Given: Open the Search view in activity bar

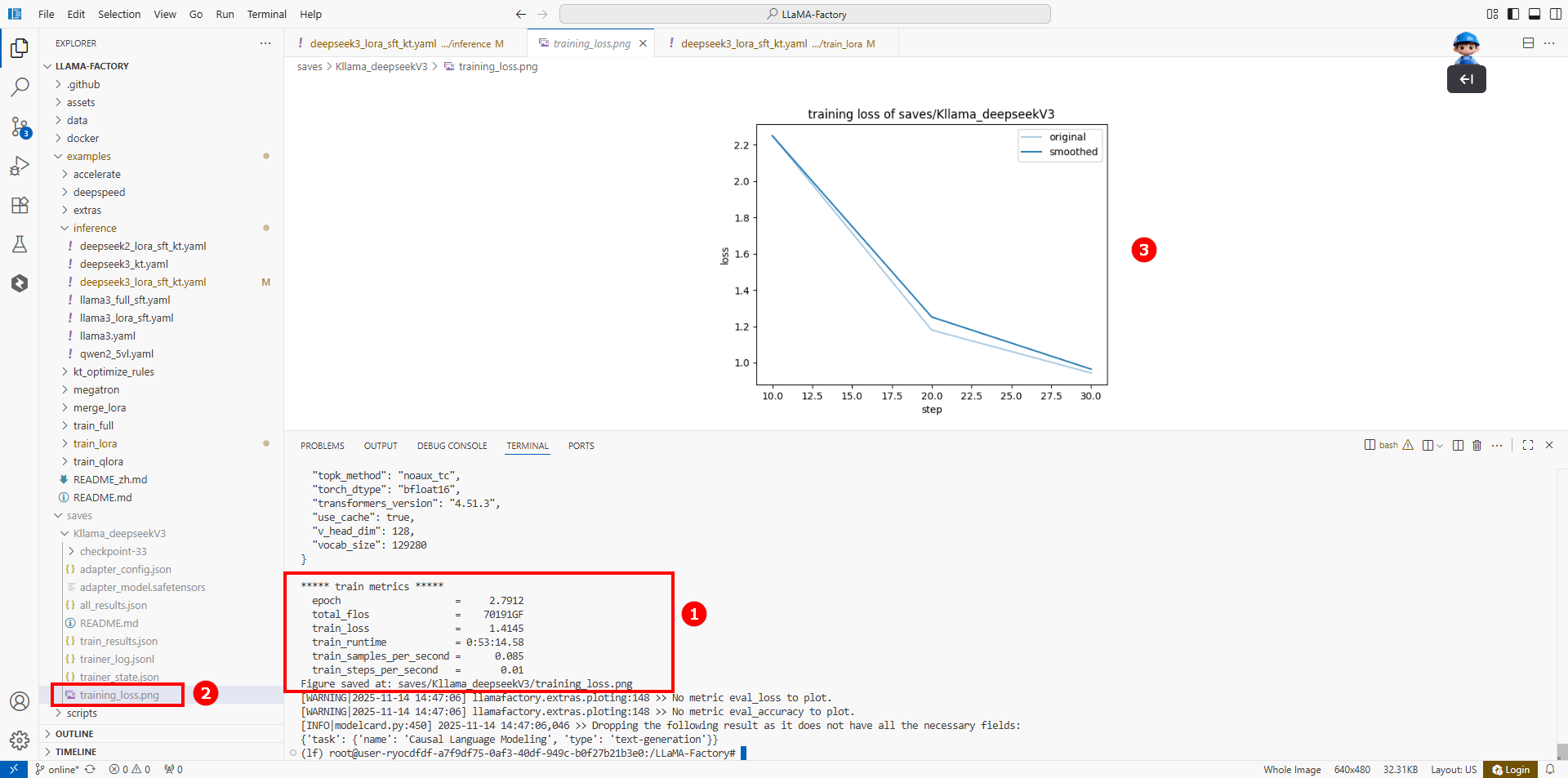Looking at the screenshot, I should (x=20, y=87).
